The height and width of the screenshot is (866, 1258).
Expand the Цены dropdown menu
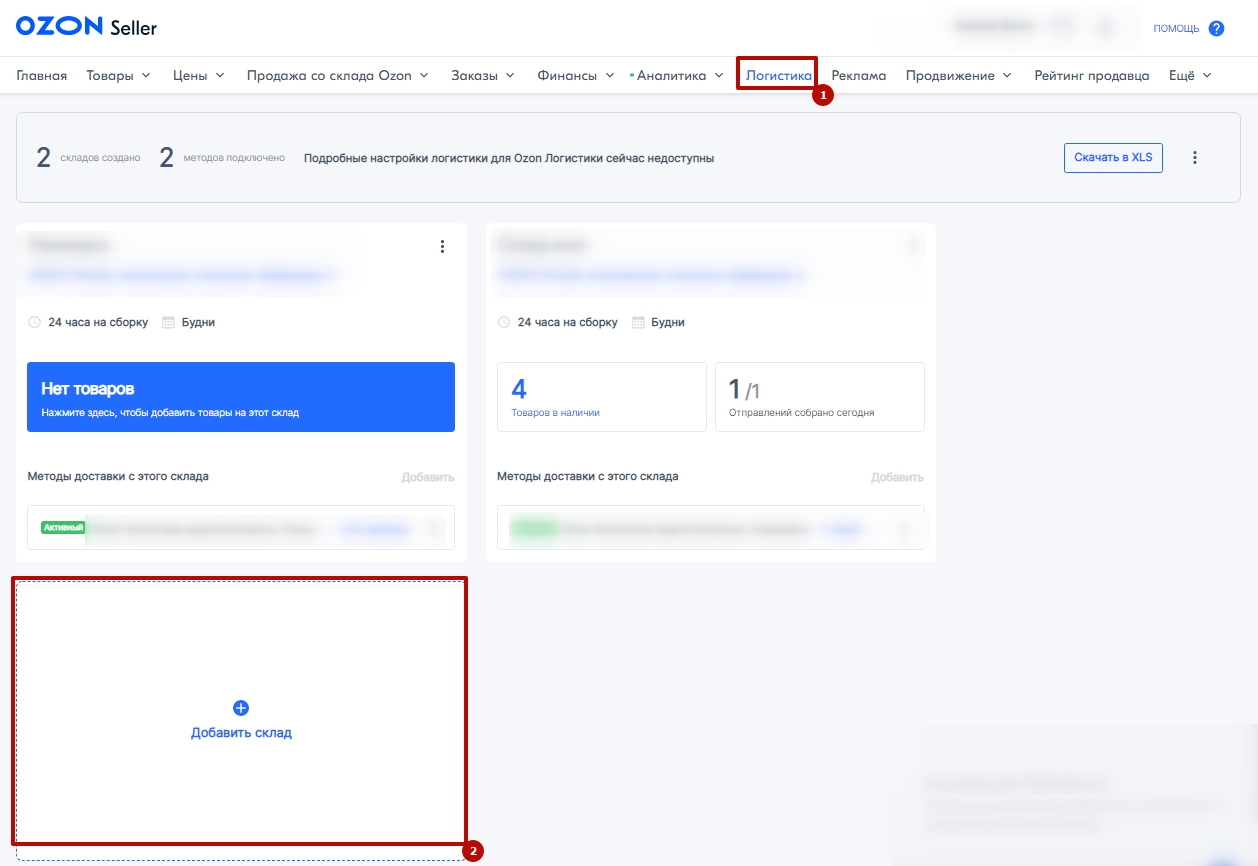pos(199,75)
